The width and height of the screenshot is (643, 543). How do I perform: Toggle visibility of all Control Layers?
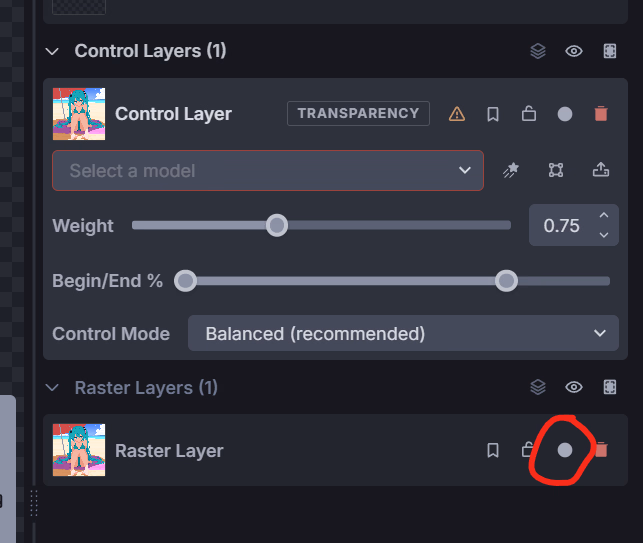(x=574, y=51)
